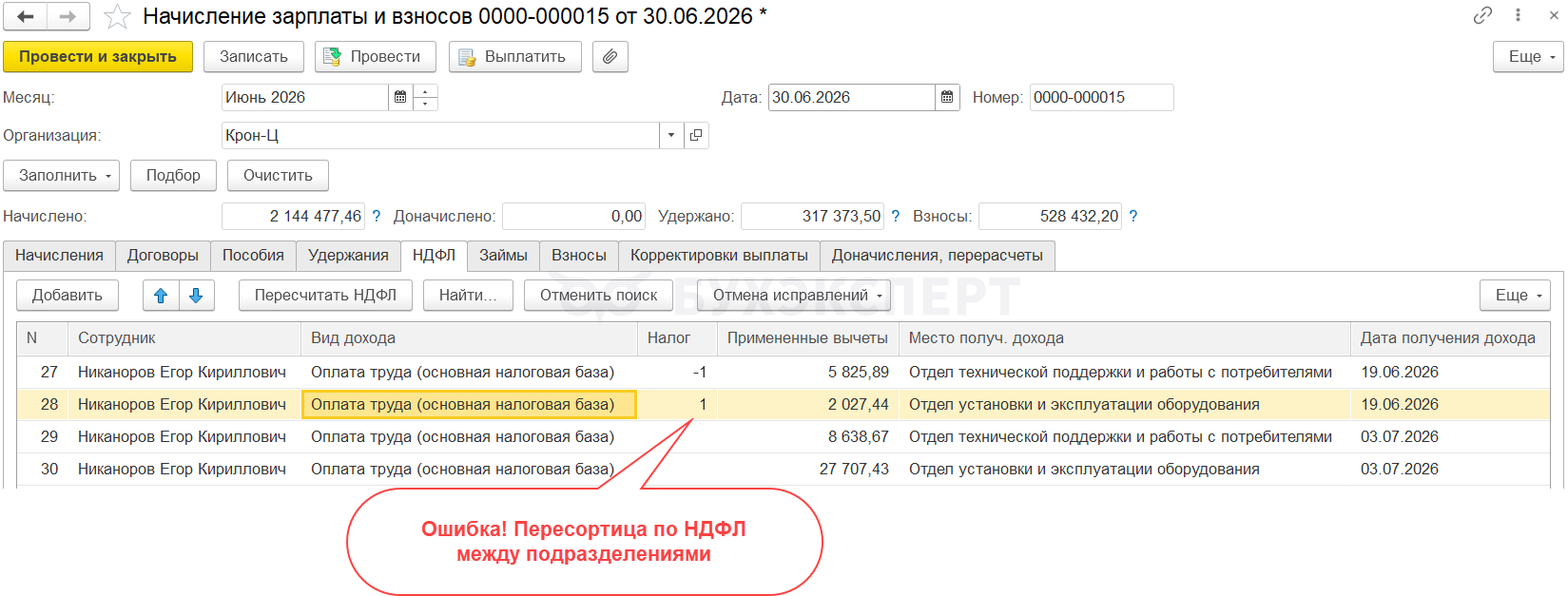Click Пересчитать НДФЛ button
This screenshot has width=1568, height=596.
tap(325, 296)
